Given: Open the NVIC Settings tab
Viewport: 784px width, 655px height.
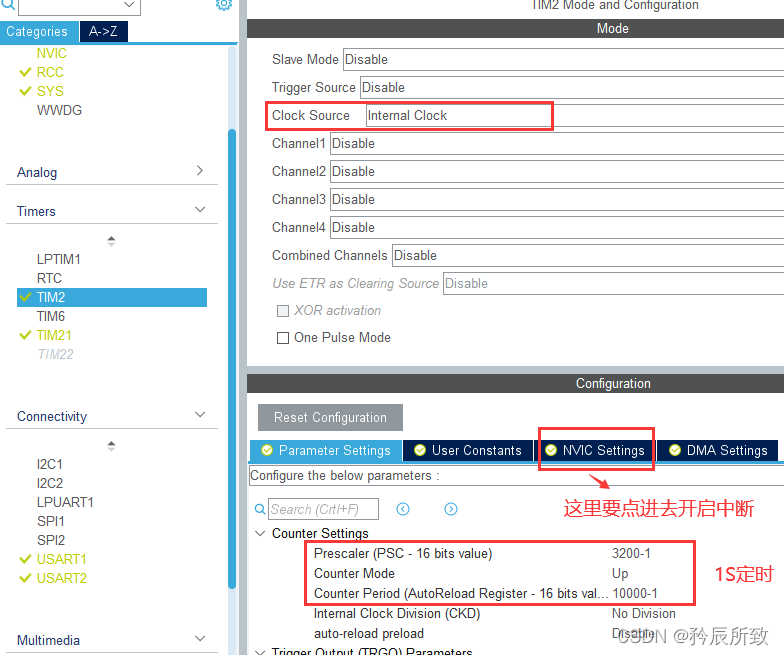Looking at the screenshot, I should coord(595,450).
